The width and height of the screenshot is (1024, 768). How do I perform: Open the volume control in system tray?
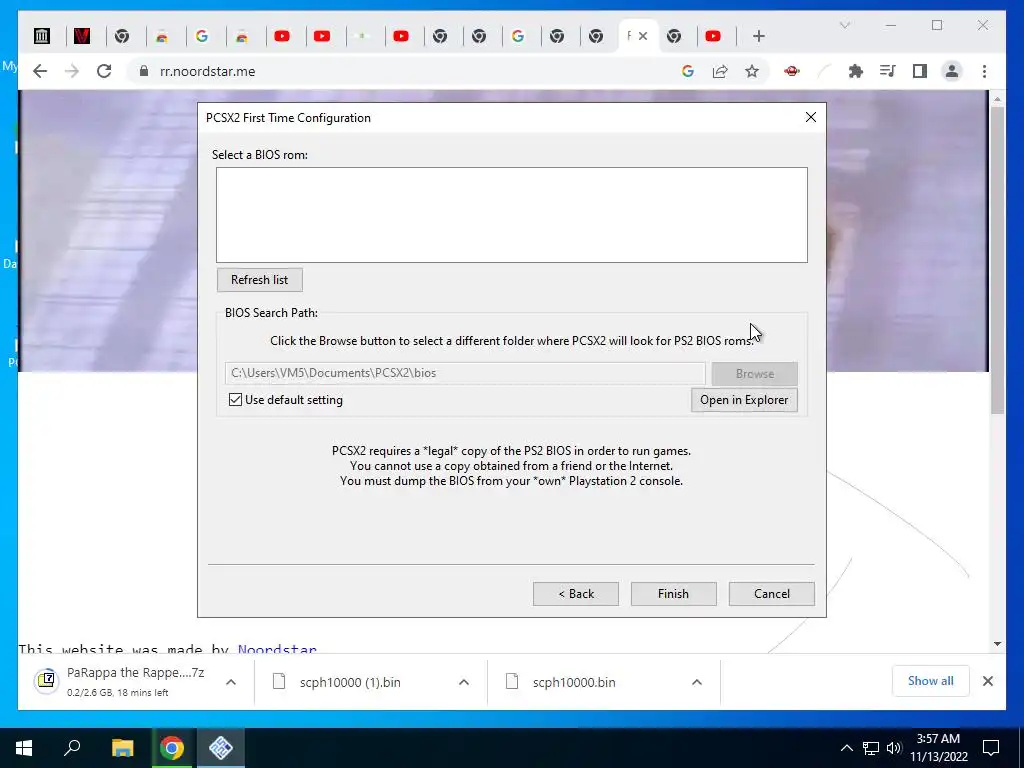click(x=893, y=748)
